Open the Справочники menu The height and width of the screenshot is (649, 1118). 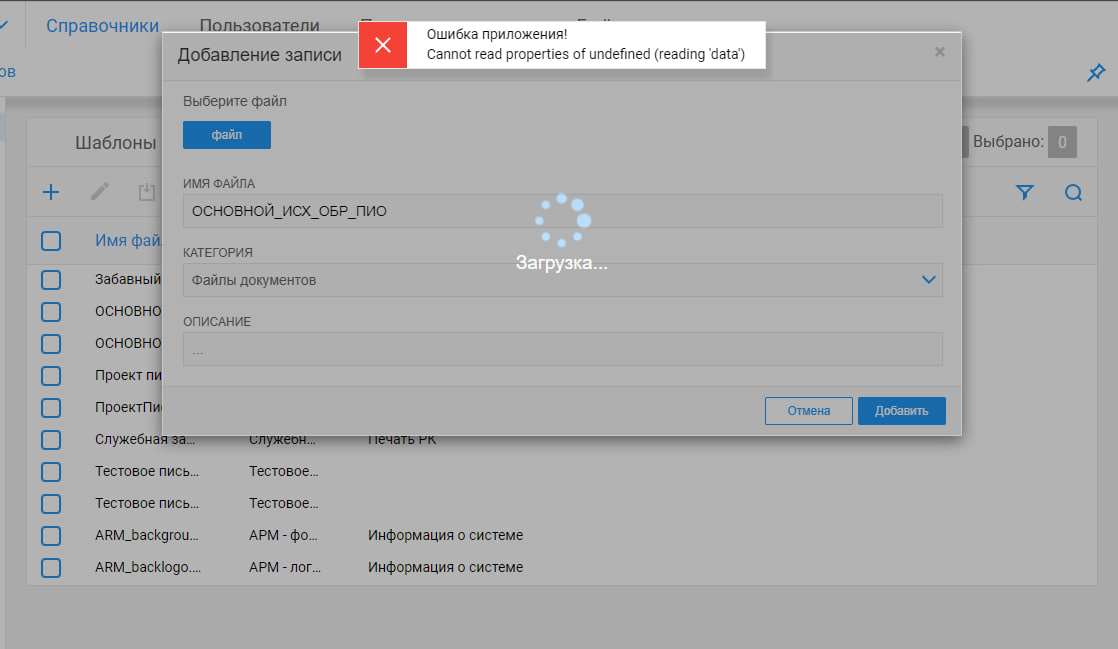point(102,26)
